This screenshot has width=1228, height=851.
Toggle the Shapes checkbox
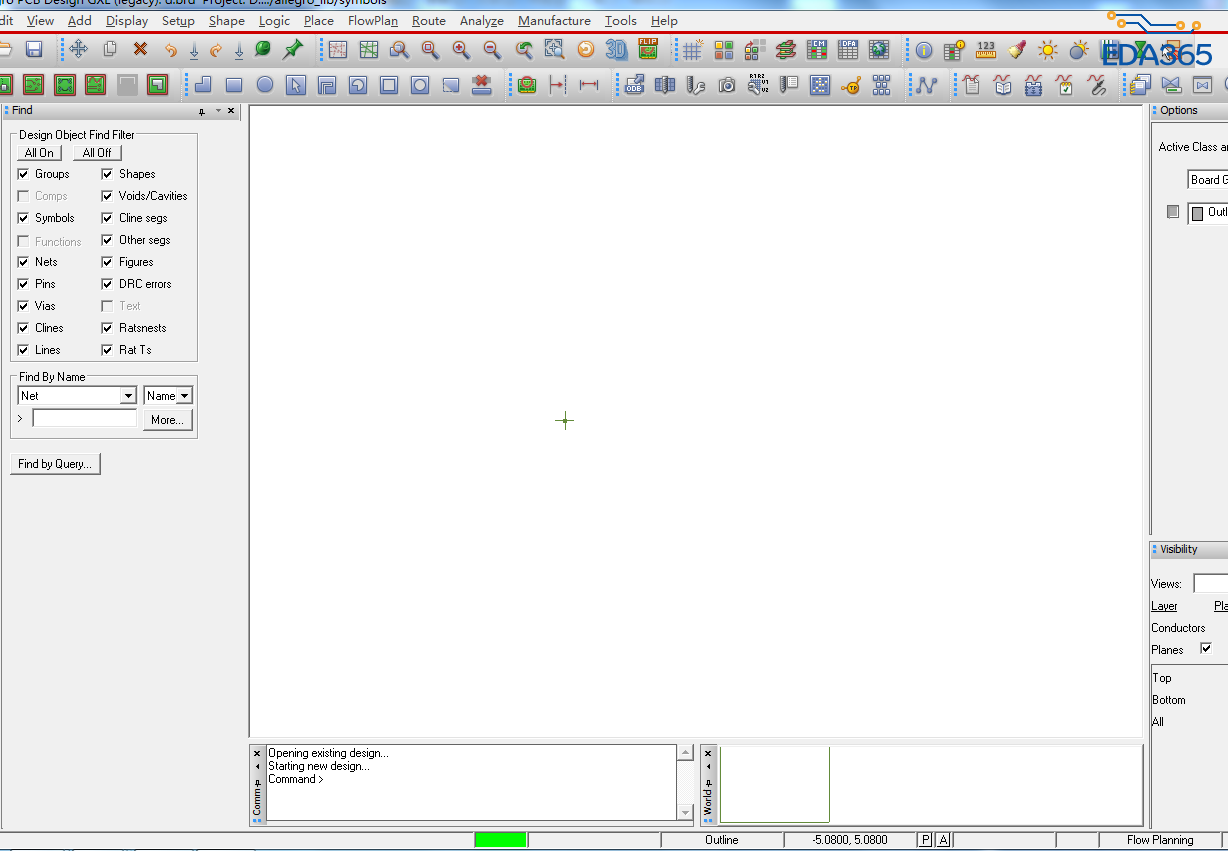107,174
